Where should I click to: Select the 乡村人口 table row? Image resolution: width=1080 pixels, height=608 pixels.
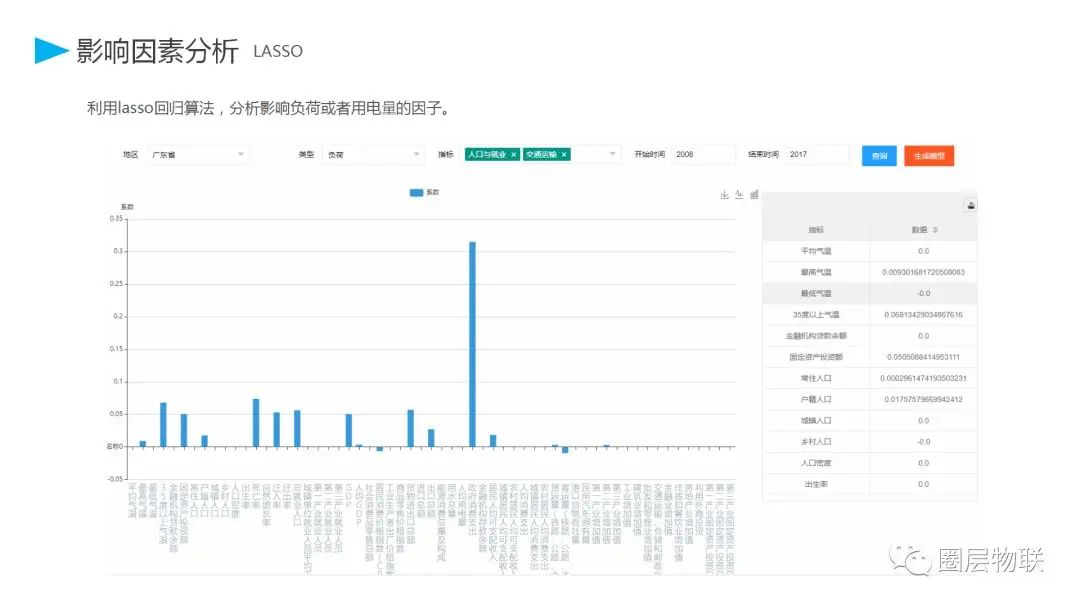click(x=869, y=442)
